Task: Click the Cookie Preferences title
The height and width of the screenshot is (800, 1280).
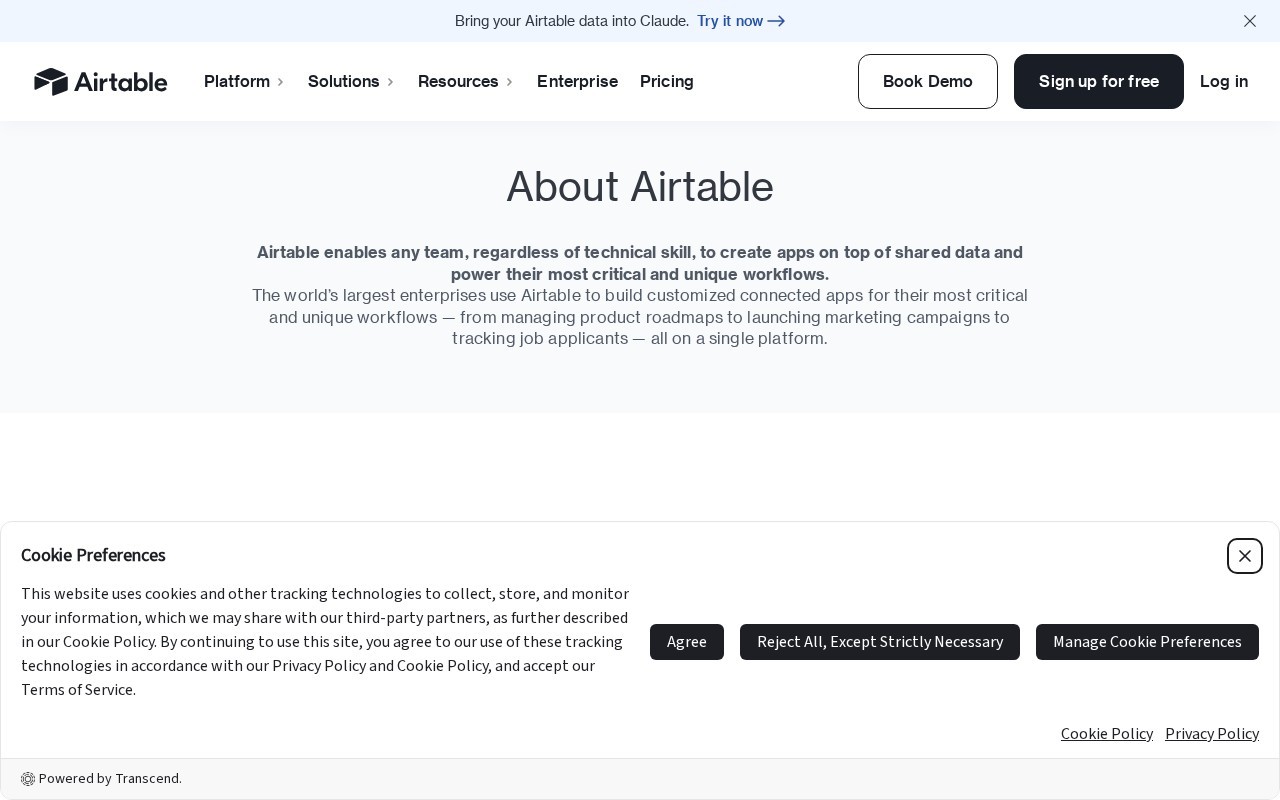Action: point(93,555)
